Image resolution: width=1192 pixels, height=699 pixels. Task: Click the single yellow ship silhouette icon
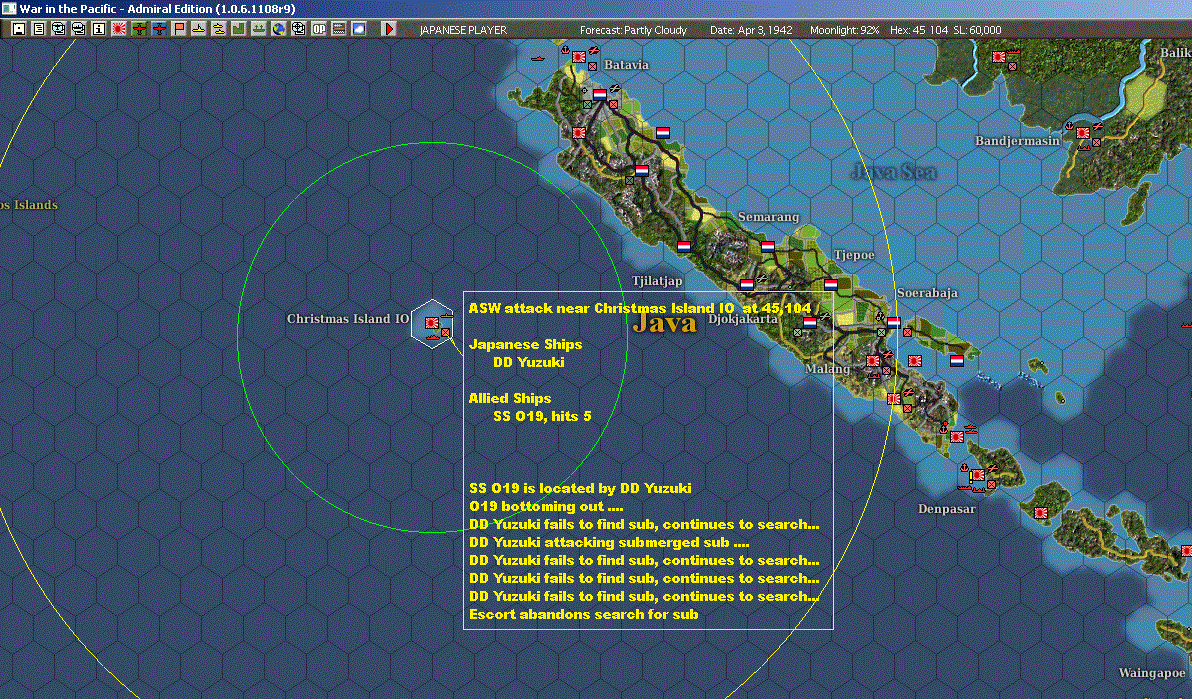coord(198,29)
